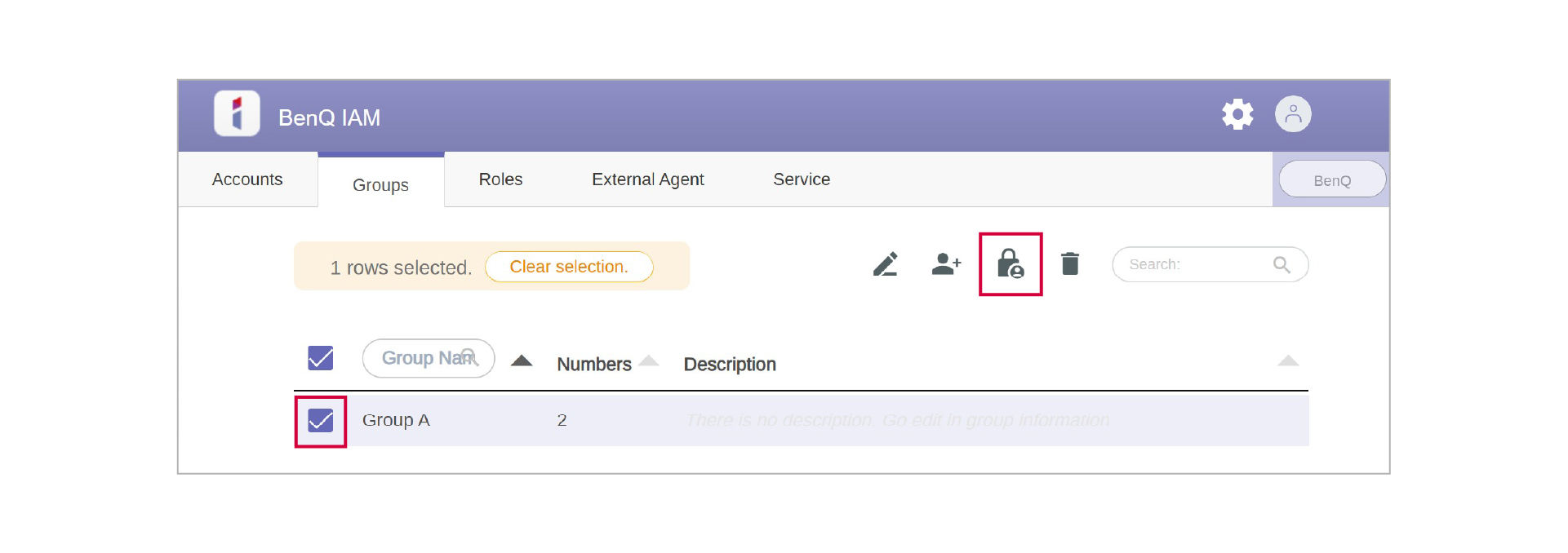This screenshot has width=1568, height=553.
Task: Focus the Search input field
Action: pos(1195,265)
